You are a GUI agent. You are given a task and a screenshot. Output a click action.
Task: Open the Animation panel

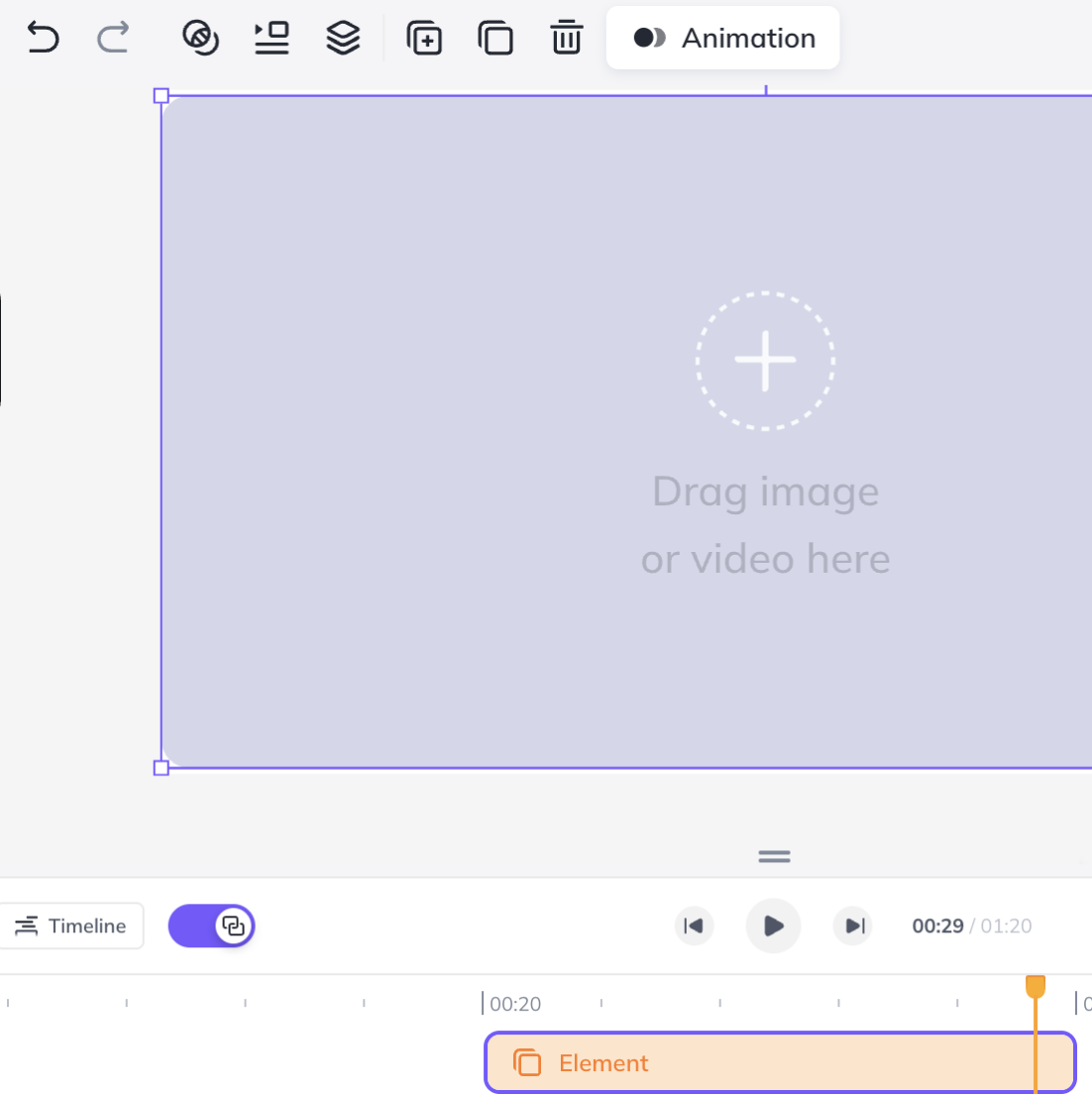(723, 38)
